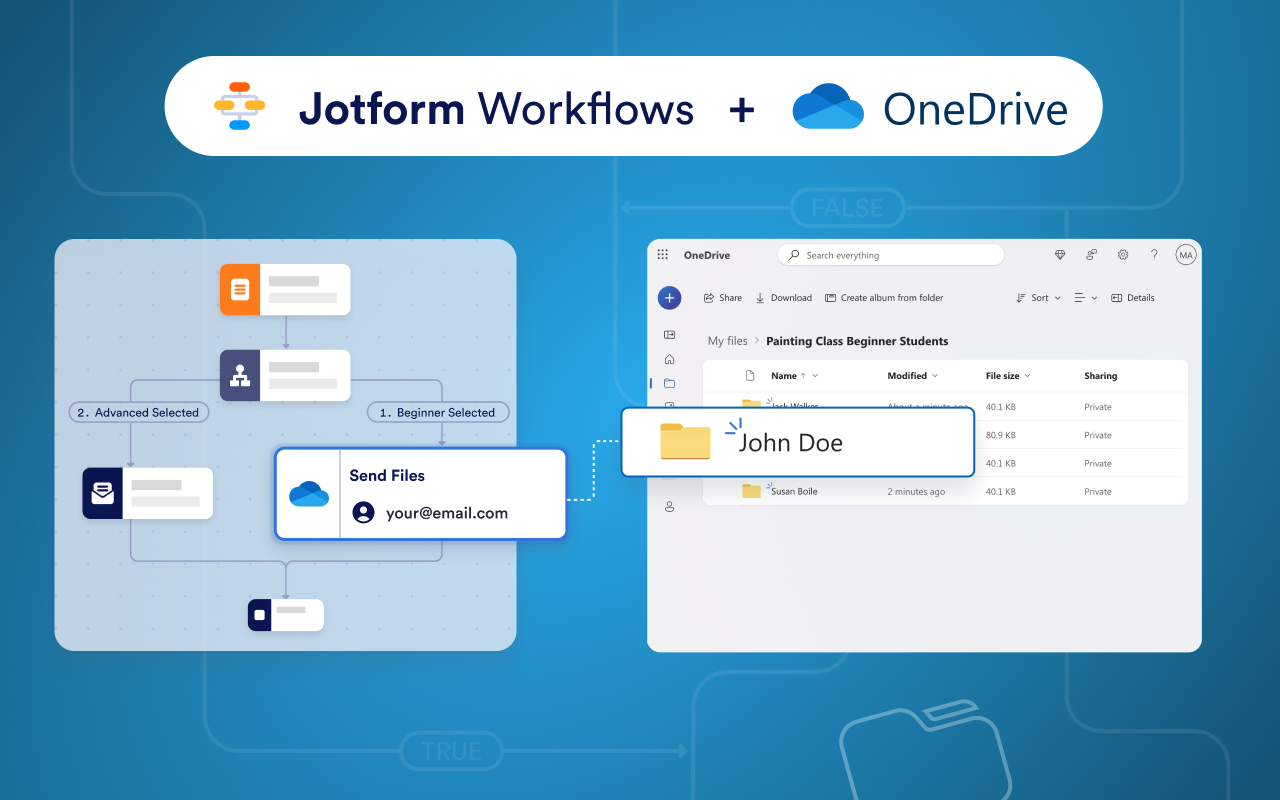Open the Details pane
1280x800 pixels.
click(1132, 298)
